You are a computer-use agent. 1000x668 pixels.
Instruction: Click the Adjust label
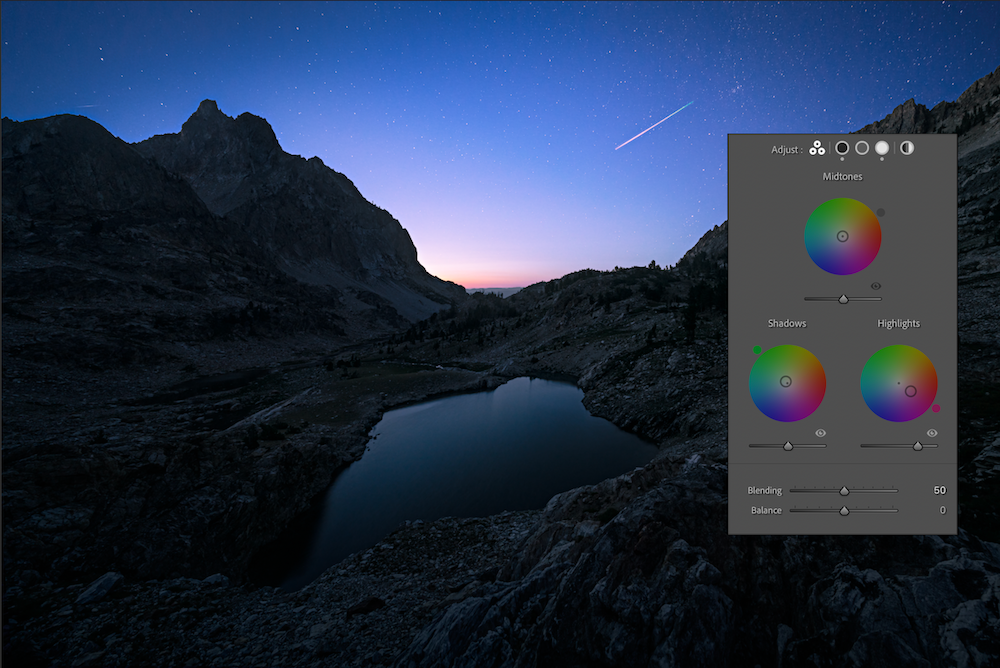pos(787,149)
